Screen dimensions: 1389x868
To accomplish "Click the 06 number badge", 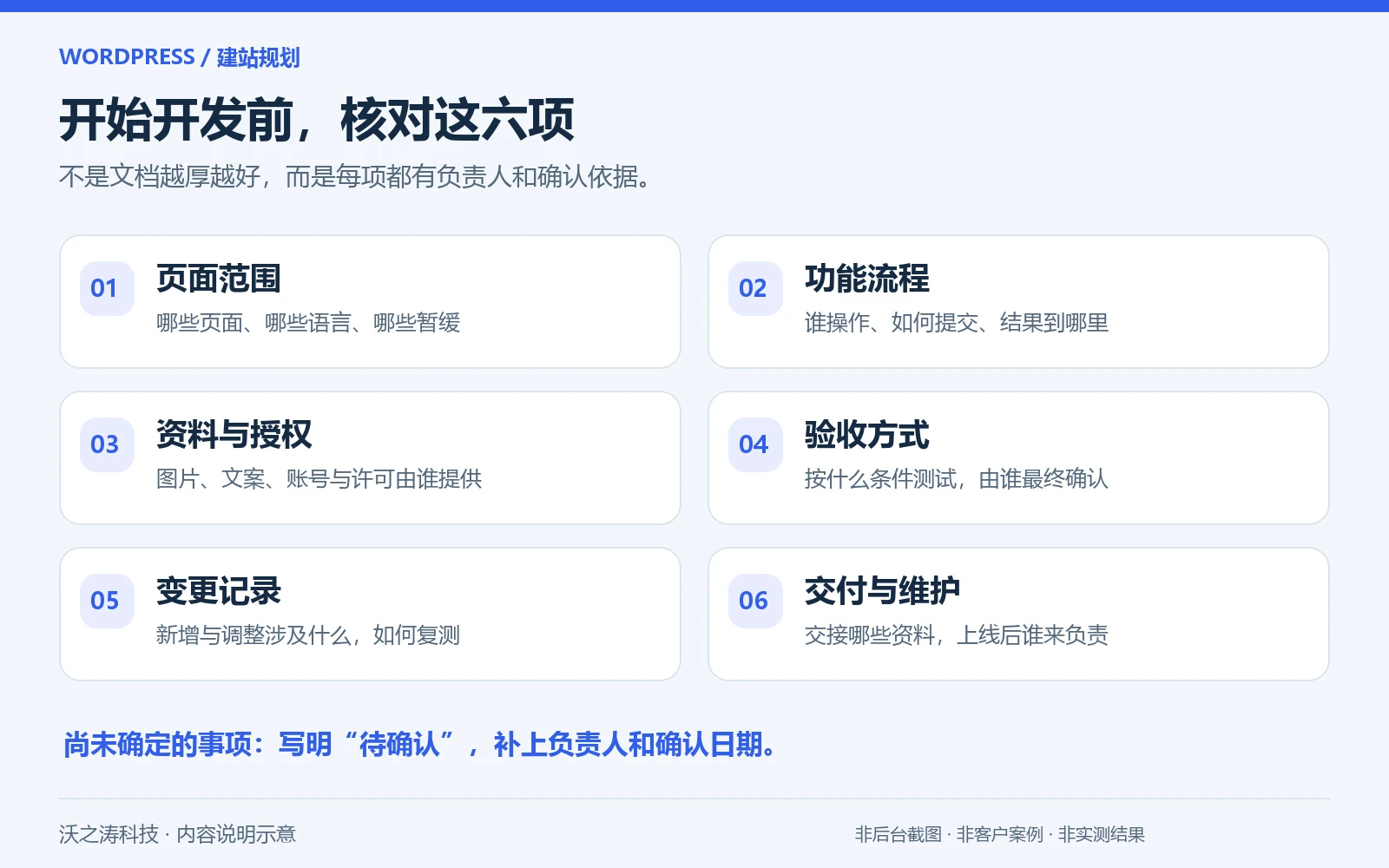I will coord(755,601).
